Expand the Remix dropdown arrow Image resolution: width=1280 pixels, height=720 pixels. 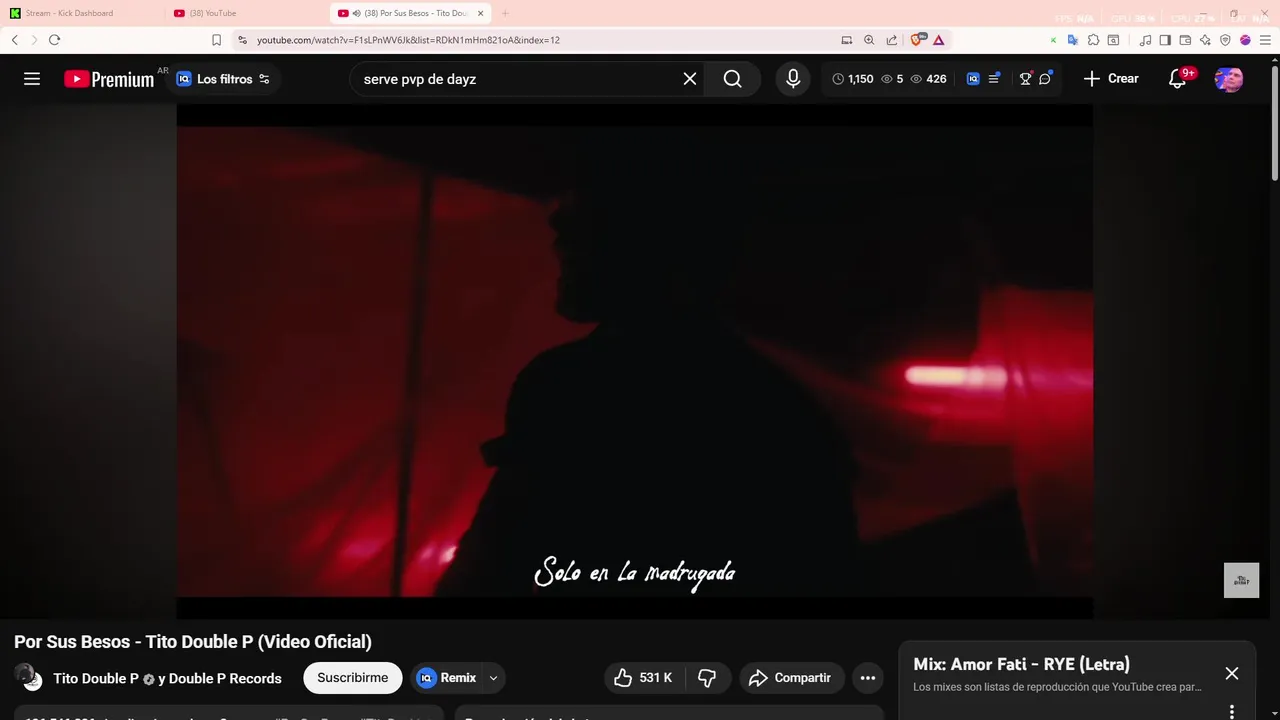(x=493, y=678)
